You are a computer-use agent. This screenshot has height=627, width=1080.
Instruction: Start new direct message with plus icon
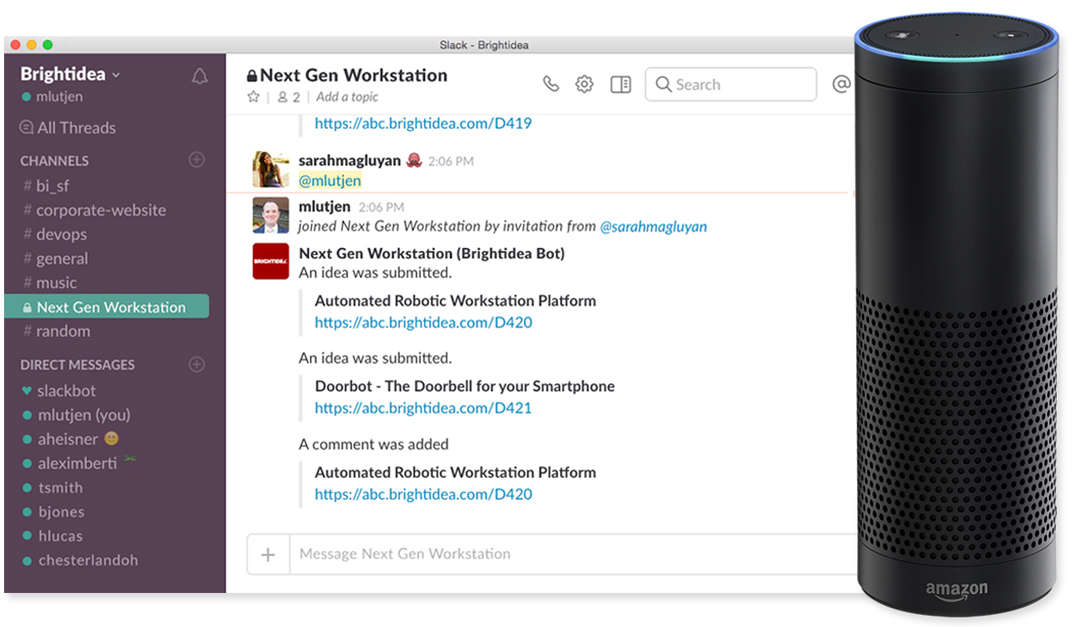pyautogui.click(x=196, y=364)
